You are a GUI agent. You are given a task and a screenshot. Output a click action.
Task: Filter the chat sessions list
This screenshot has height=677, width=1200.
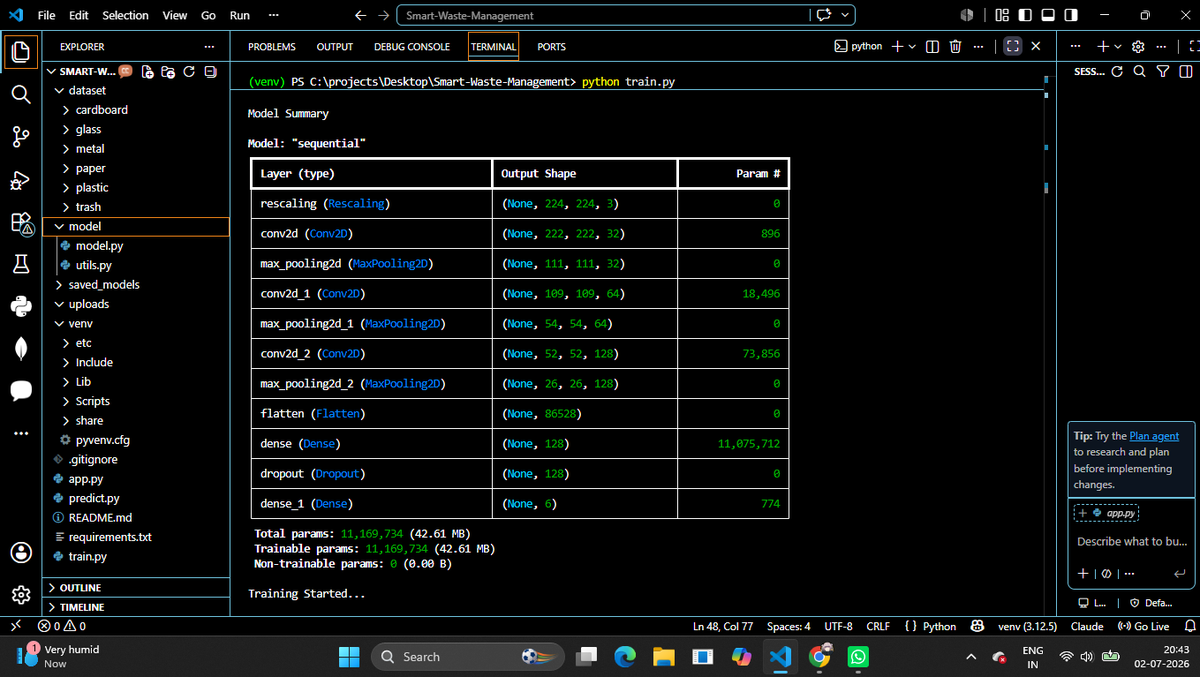[1162, 72]
